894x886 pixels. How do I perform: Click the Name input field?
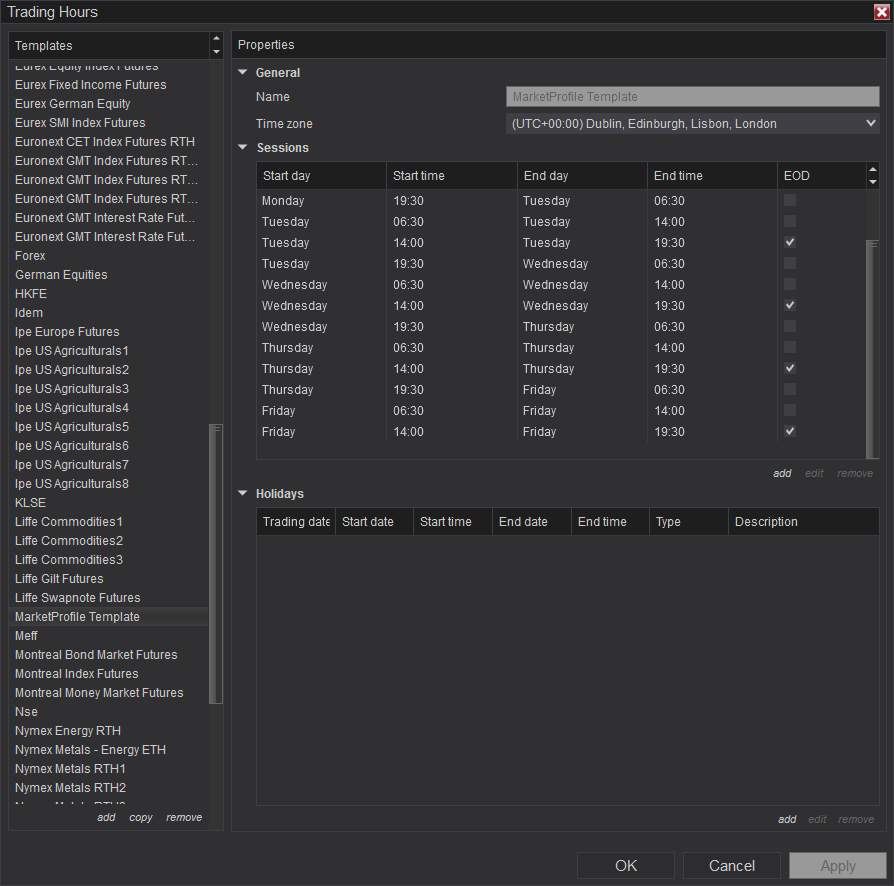click(x=692, y=96)
